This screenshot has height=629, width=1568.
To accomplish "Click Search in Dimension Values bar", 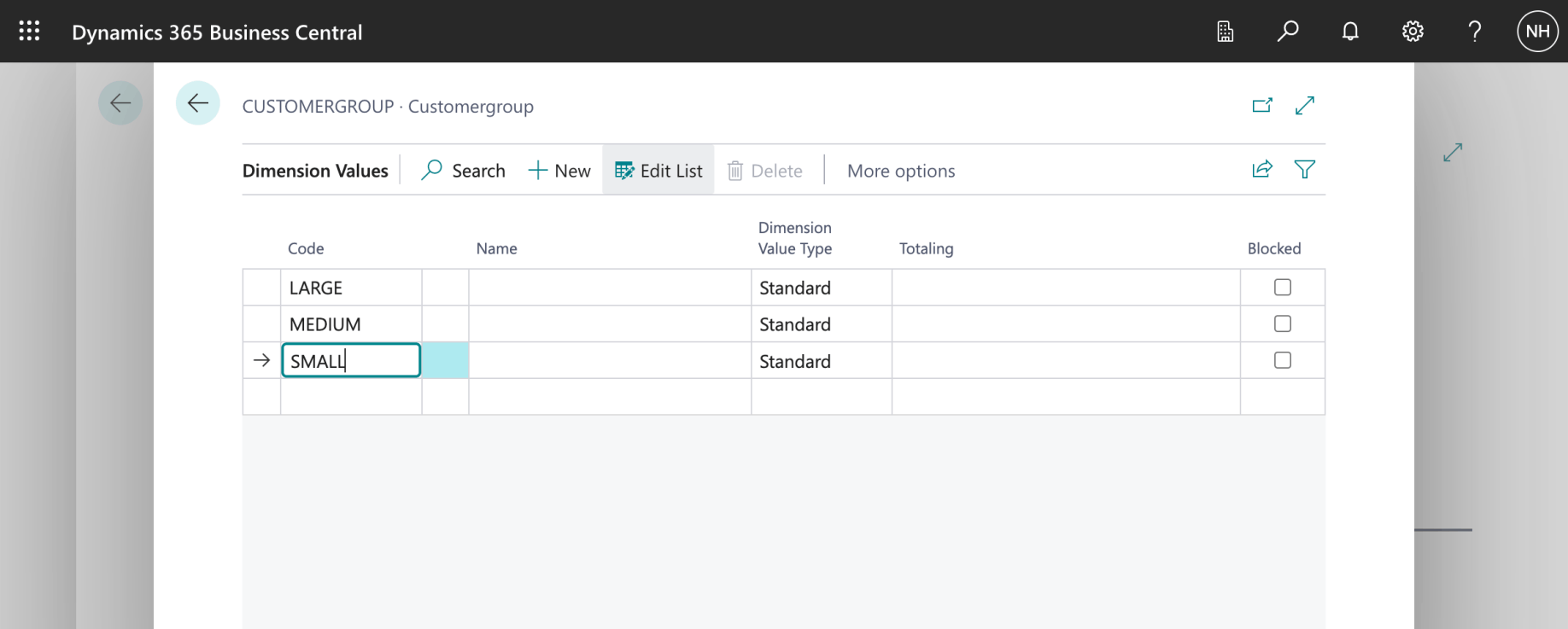I will [464, 171].
